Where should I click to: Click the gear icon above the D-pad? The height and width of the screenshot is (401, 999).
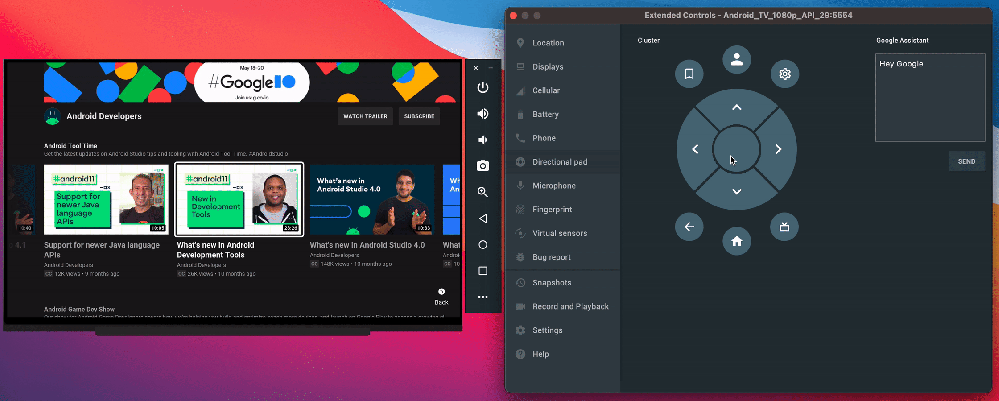(x=785, y=73)
